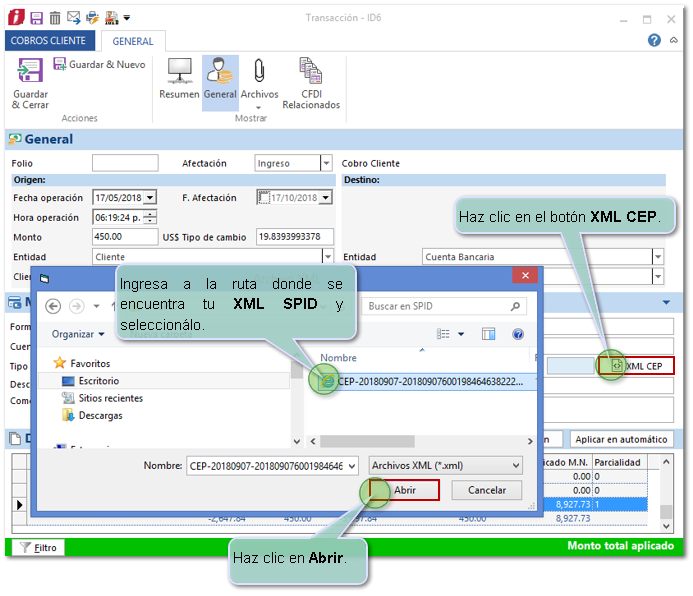Click Aplicar en automático
The image size is (693, 596).
(621, 439)
